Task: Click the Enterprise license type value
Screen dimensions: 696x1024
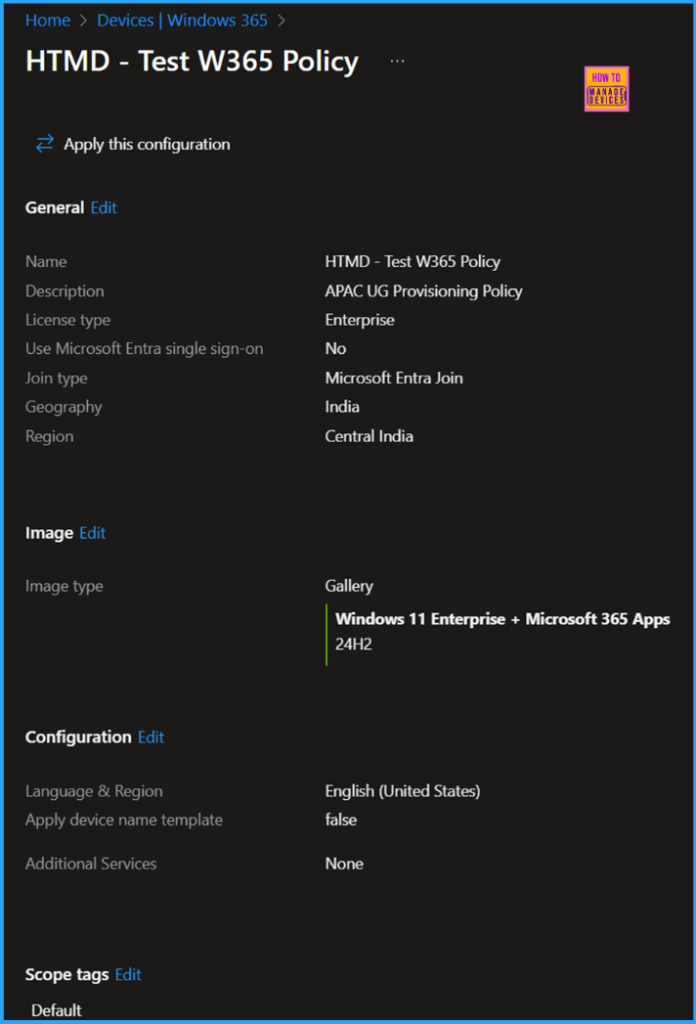Action: tap(360, 320)
